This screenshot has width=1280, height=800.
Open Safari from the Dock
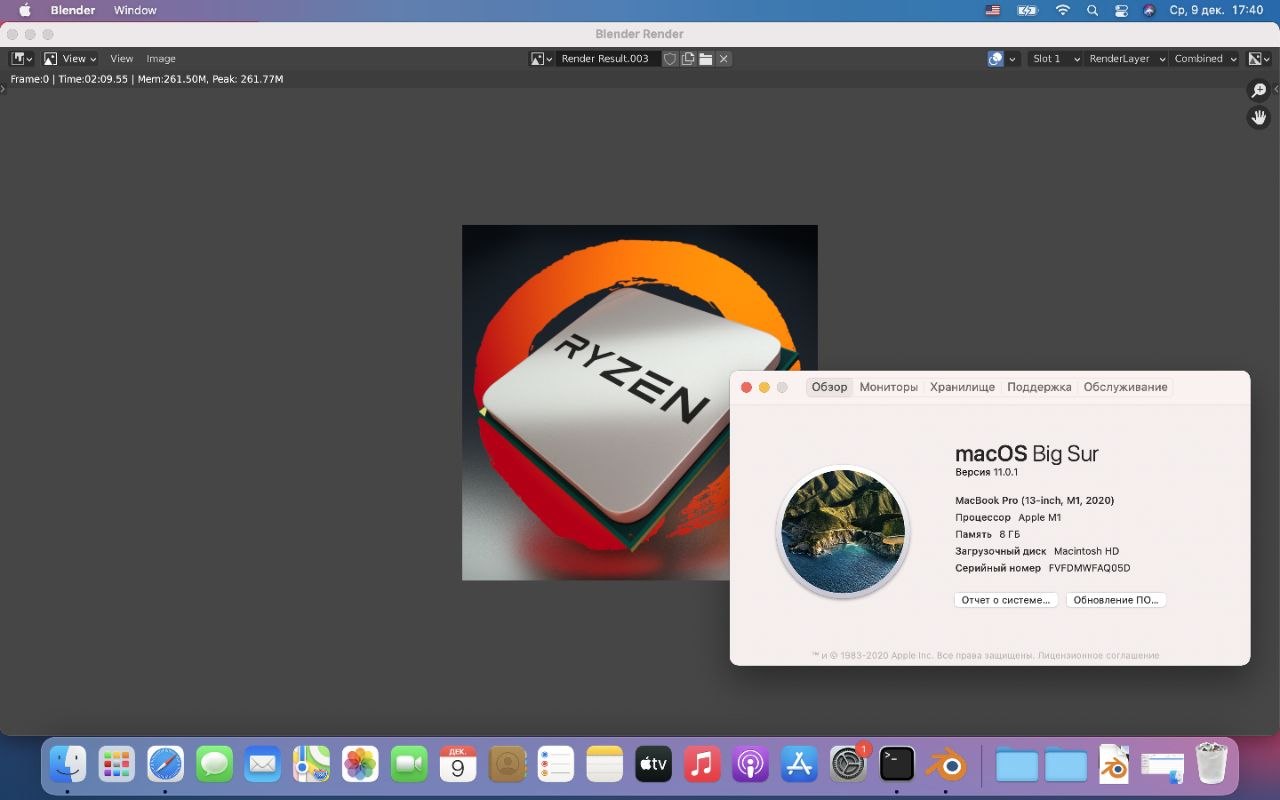[x=166, y=765]
